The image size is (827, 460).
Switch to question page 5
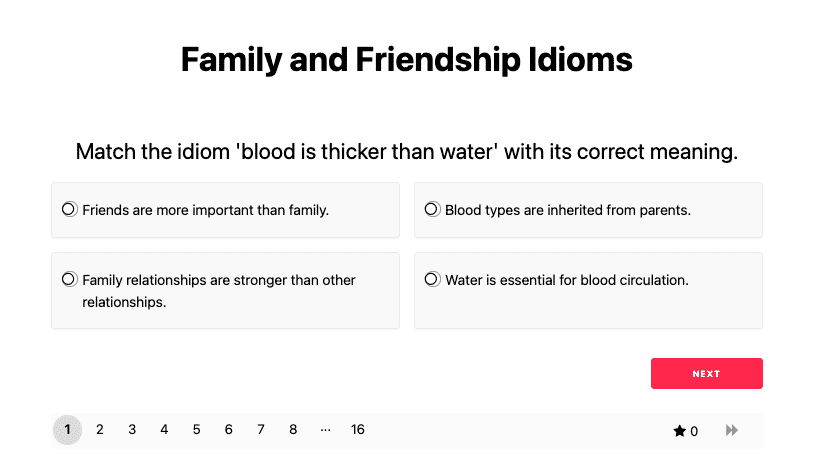pyautogui.click(x=196, y=430)
